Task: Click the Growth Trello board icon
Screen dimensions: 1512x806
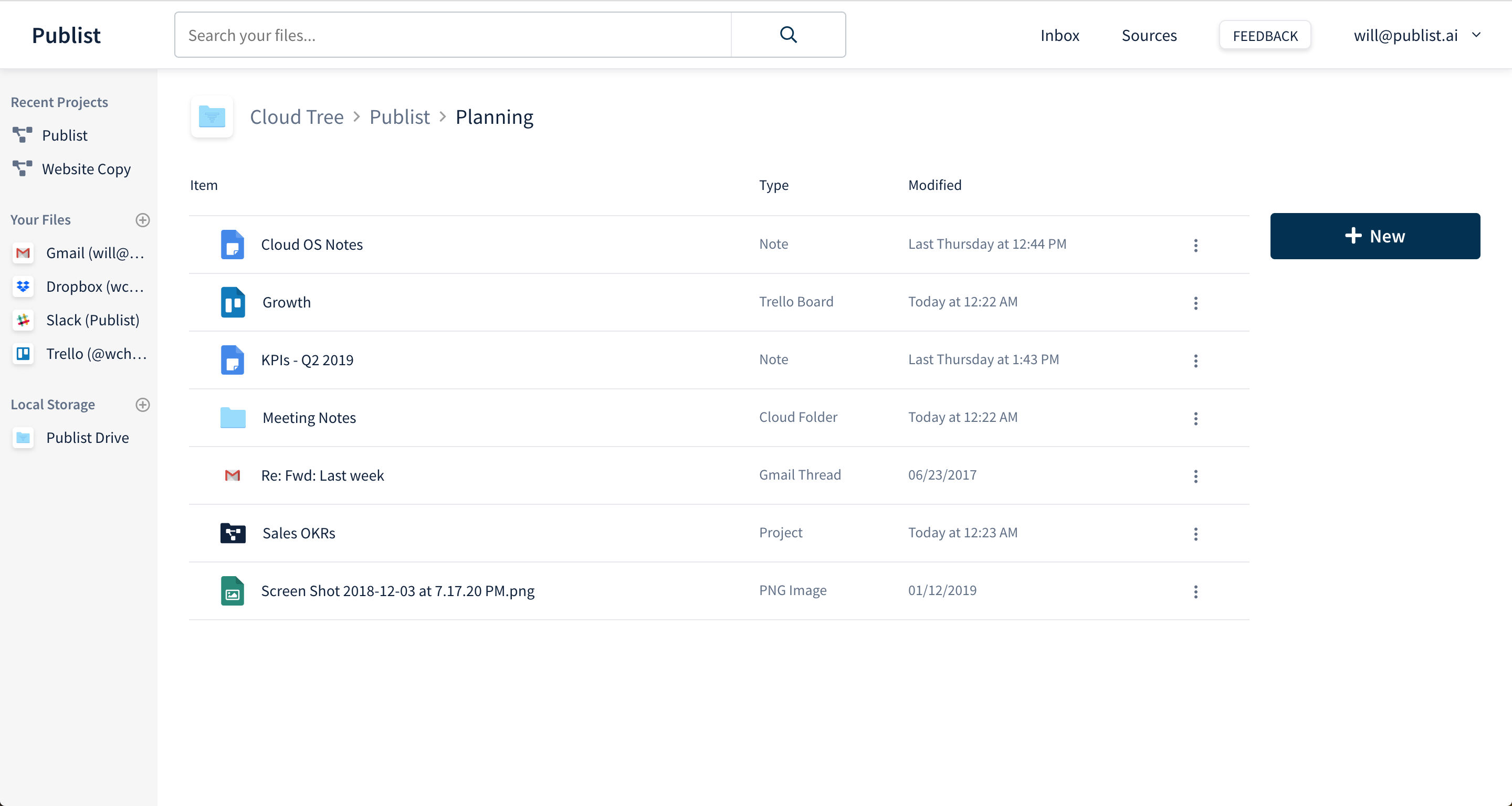Action: pos(233,303)
